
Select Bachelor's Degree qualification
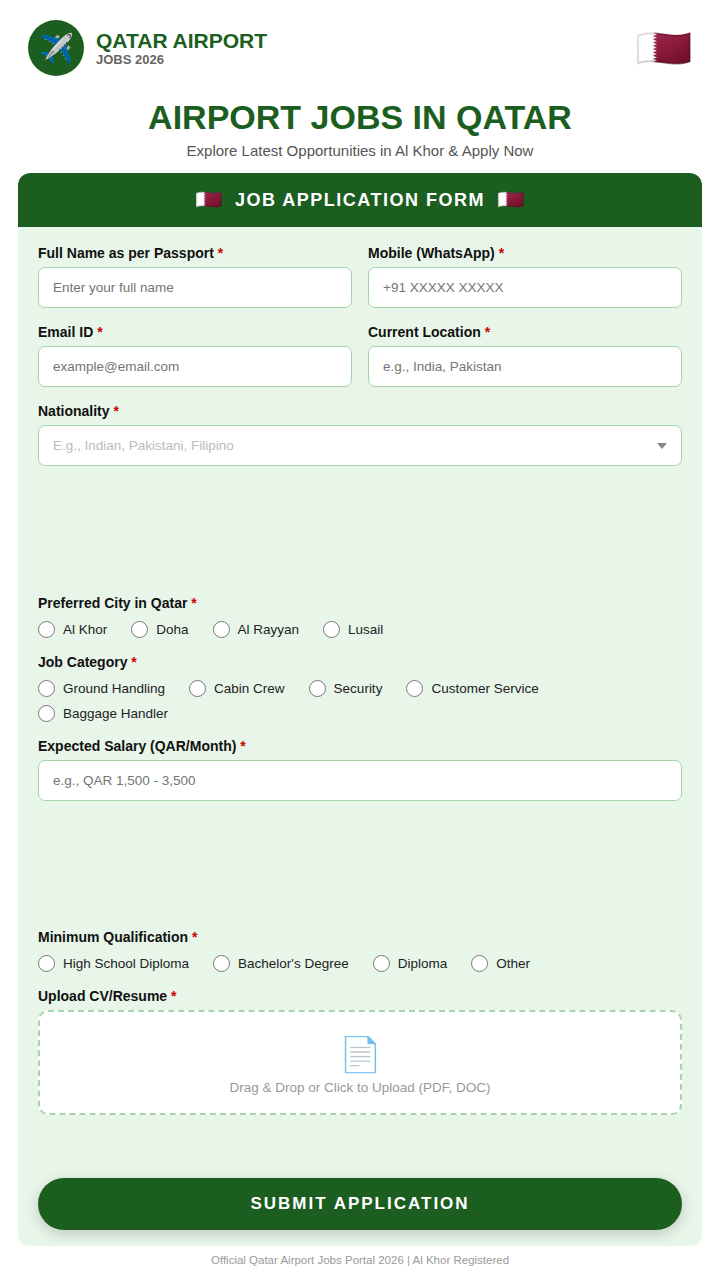click(222, 963)
